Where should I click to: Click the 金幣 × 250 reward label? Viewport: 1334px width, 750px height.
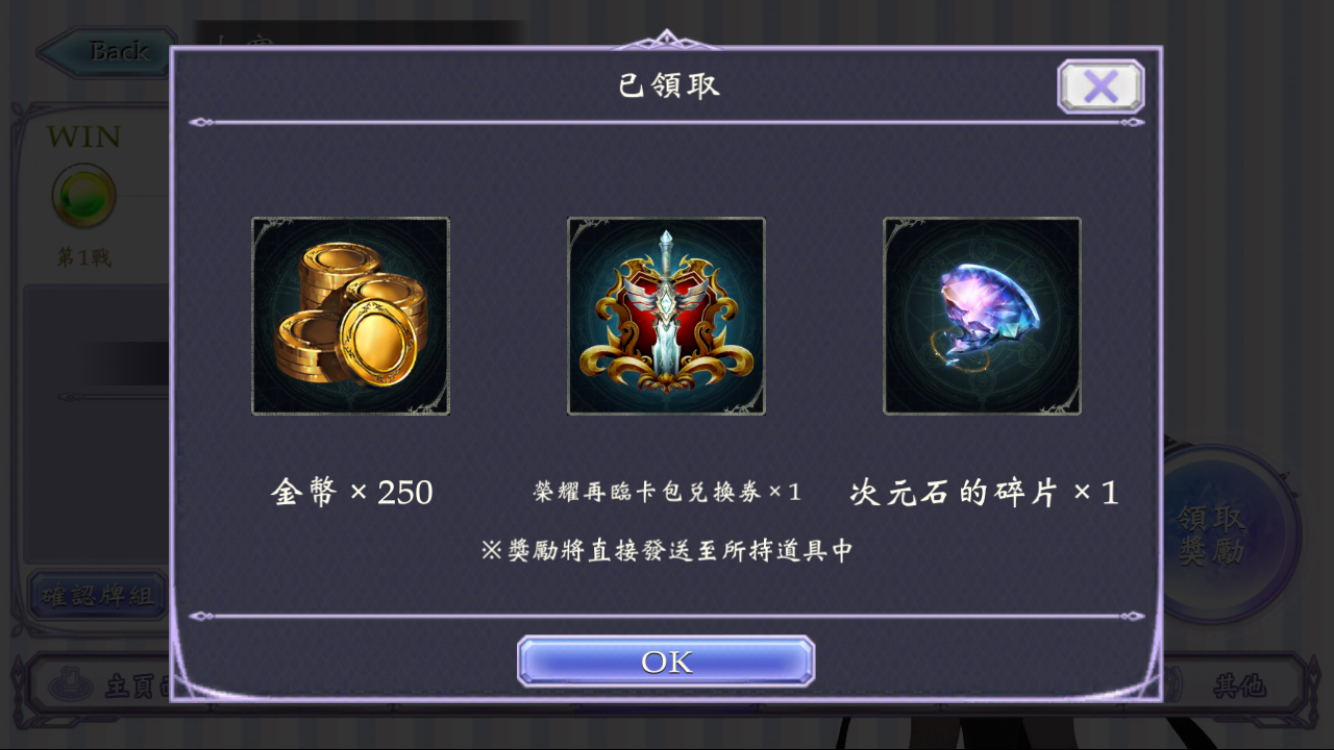coord(352,492)
